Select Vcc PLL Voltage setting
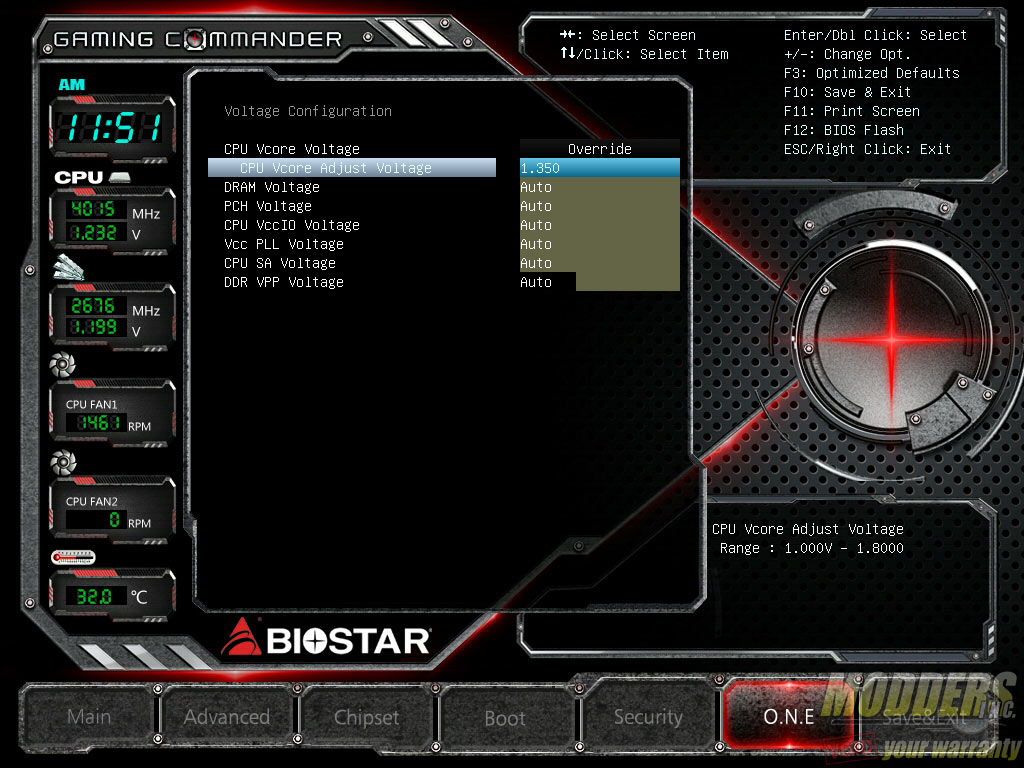The height and width of the screenshot is (768, 1024). [x=284, y=244]
